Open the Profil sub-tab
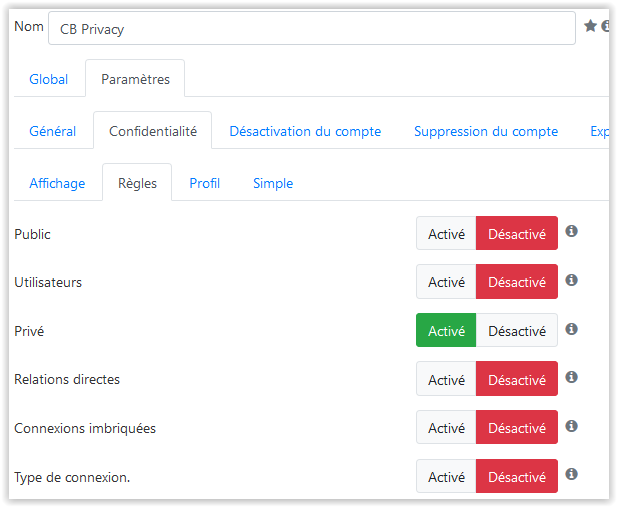 205,183
